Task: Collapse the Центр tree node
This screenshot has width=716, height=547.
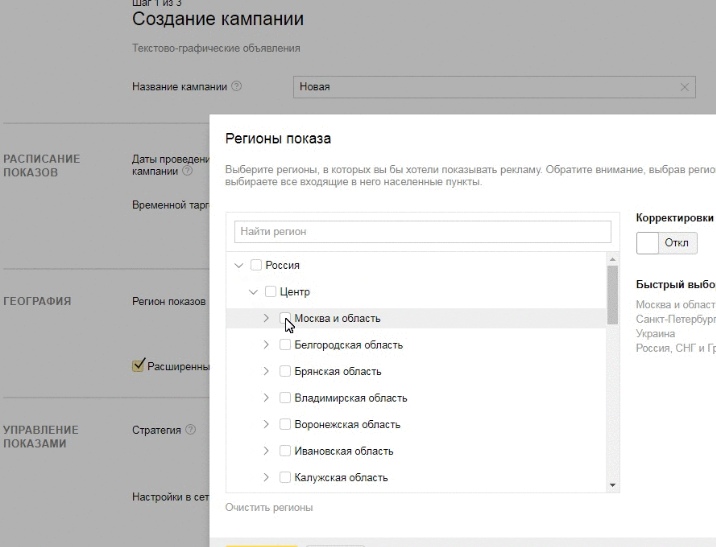Action: [253, 292]
